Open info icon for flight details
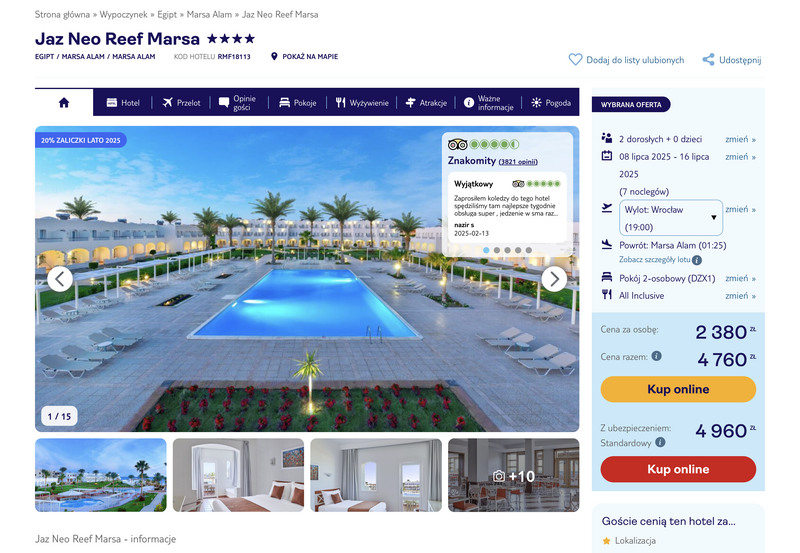 696,260
